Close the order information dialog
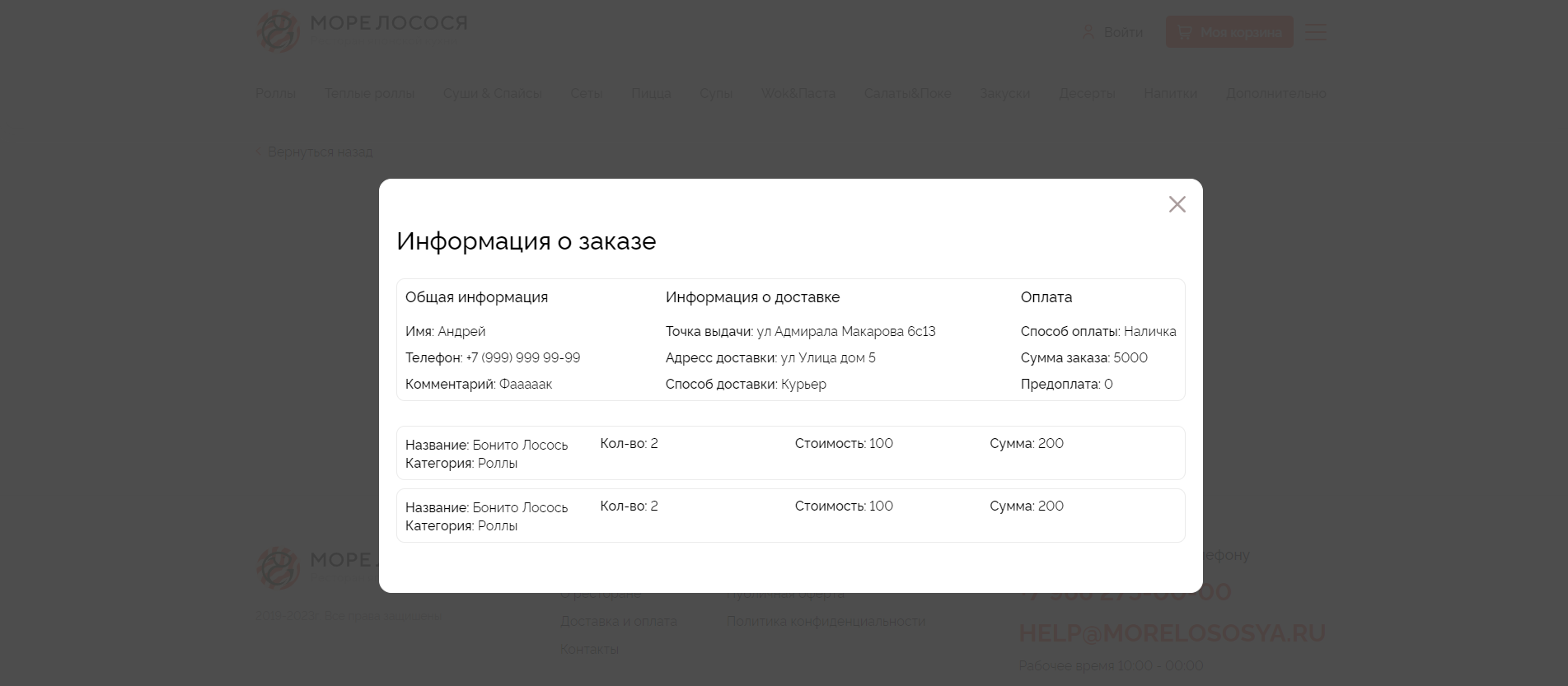The width and height of the screenshot is (1568, 686). [x=1177, y=204]
